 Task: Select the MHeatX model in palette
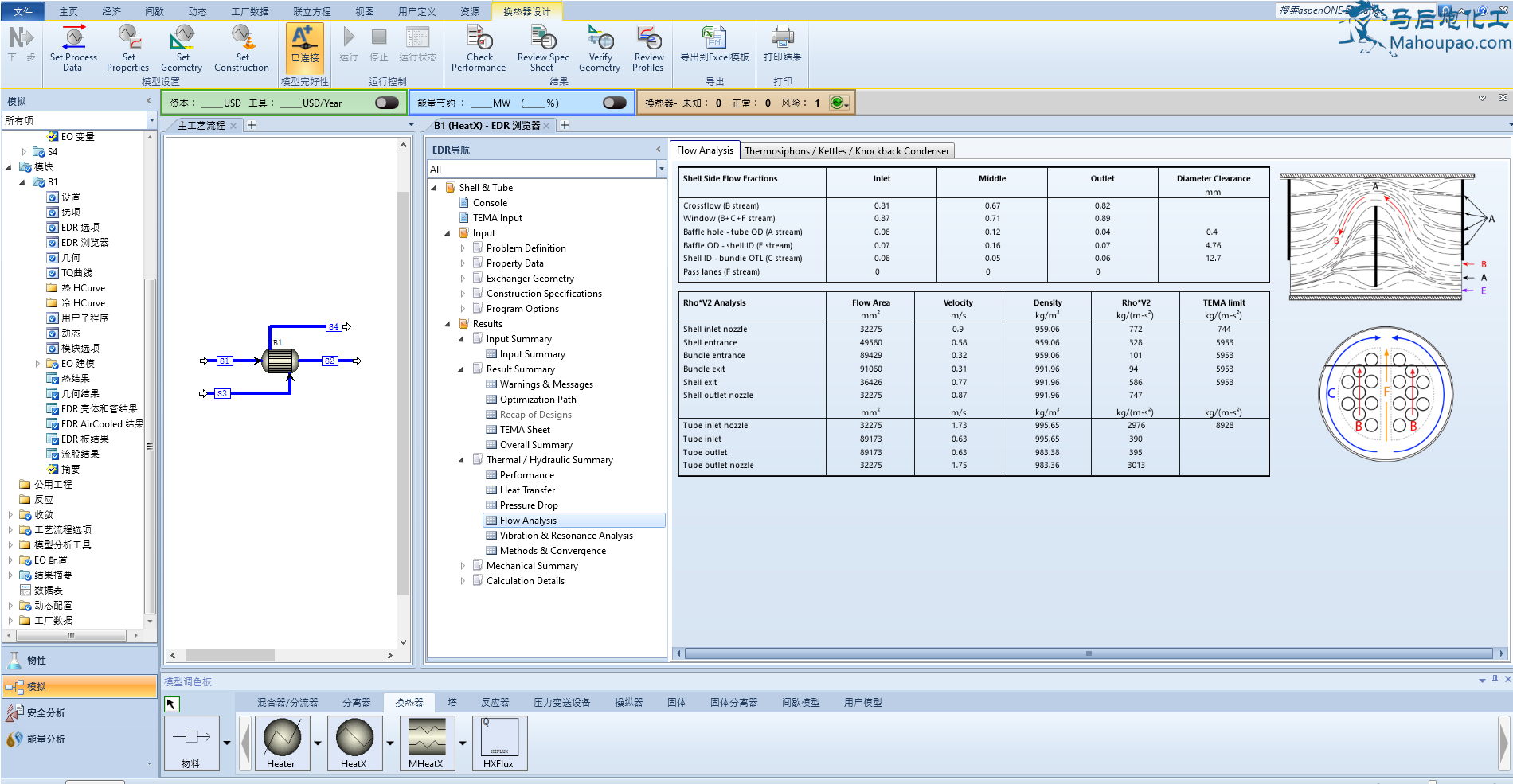point(427,743)
